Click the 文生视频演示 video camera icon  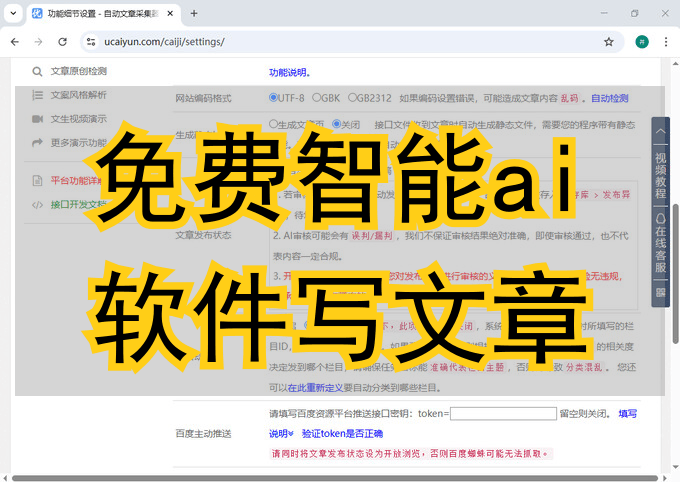click(38, 118)
